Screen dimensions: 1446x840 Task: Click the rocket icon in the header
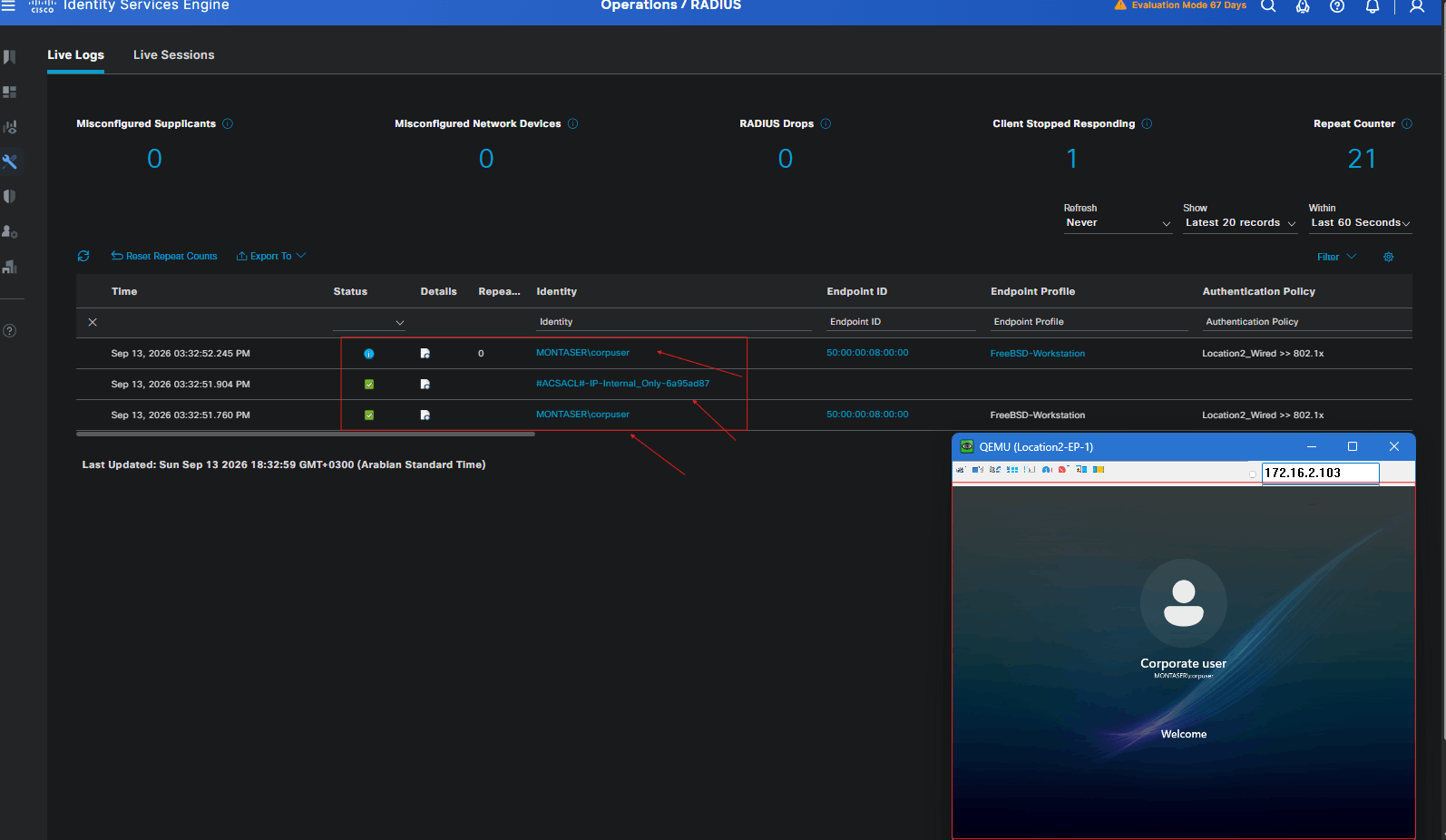[1303, 6]
